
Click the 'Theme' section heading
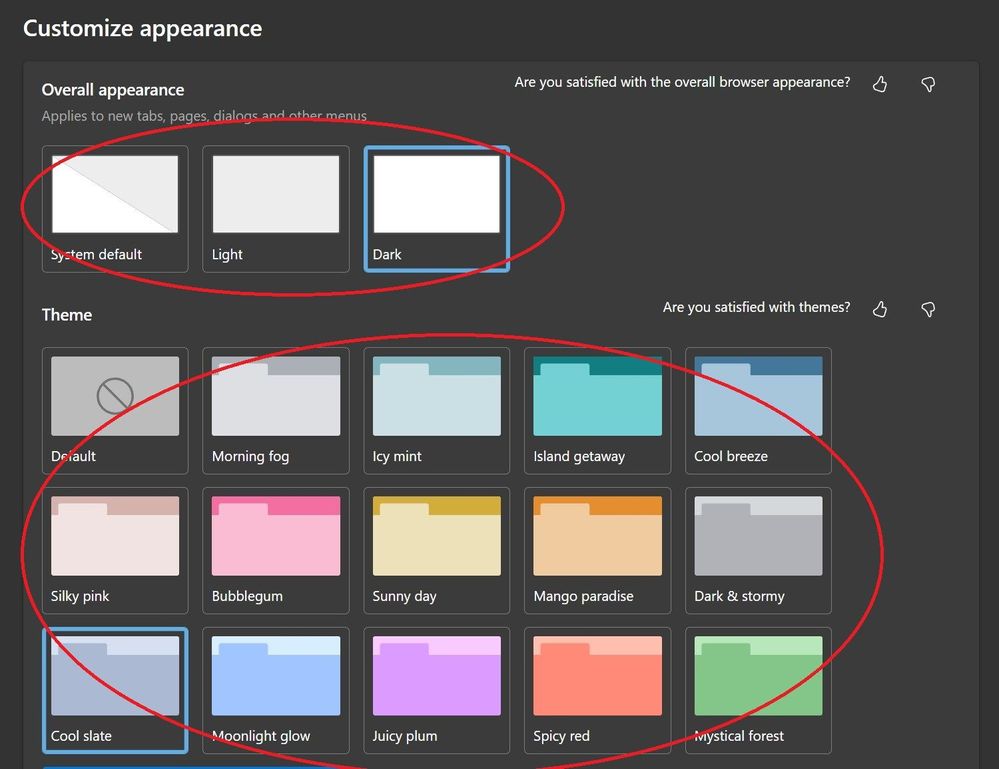pyautogui.click(x=67, y=315)
